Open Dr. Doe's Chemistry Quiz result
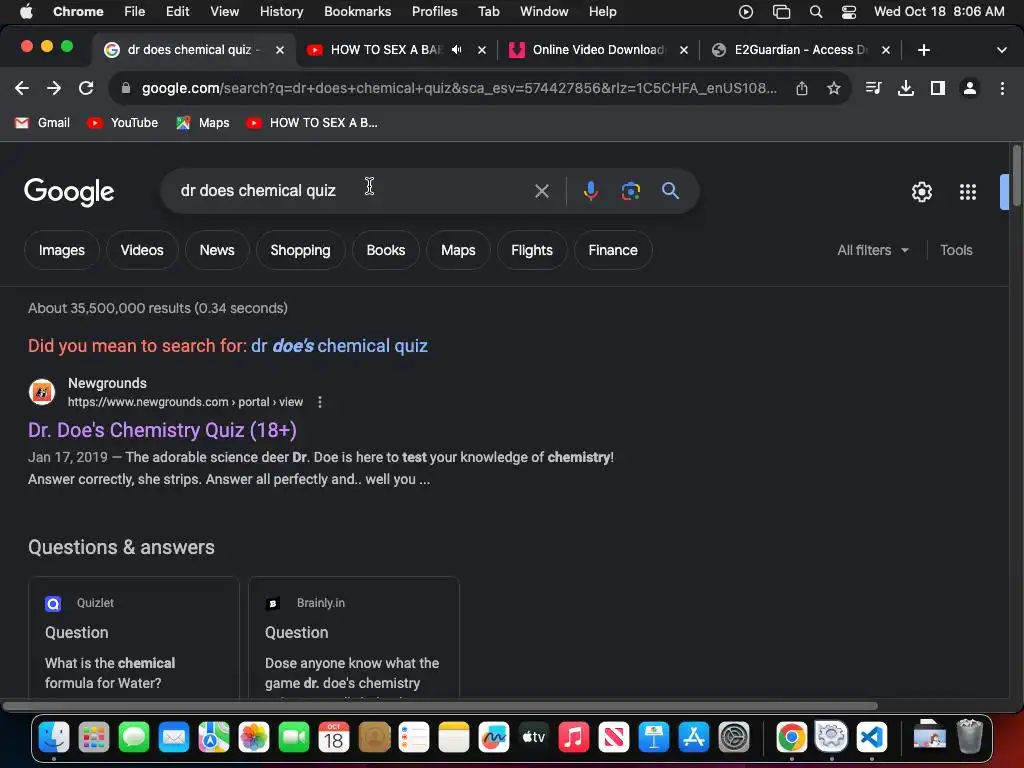1024x768 pixels. [x=162, y=430]
